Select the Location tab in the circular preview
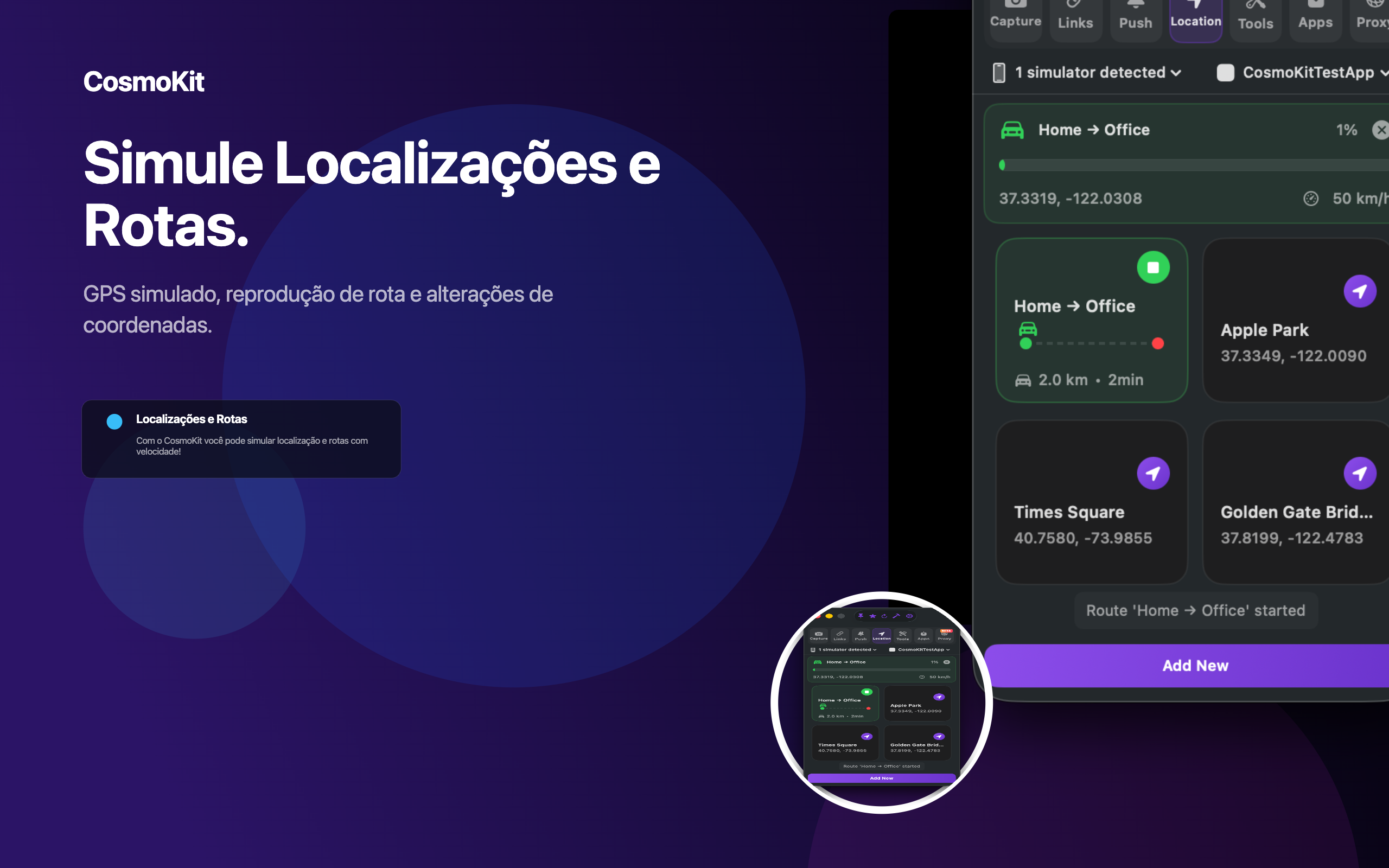 [882, 635]
